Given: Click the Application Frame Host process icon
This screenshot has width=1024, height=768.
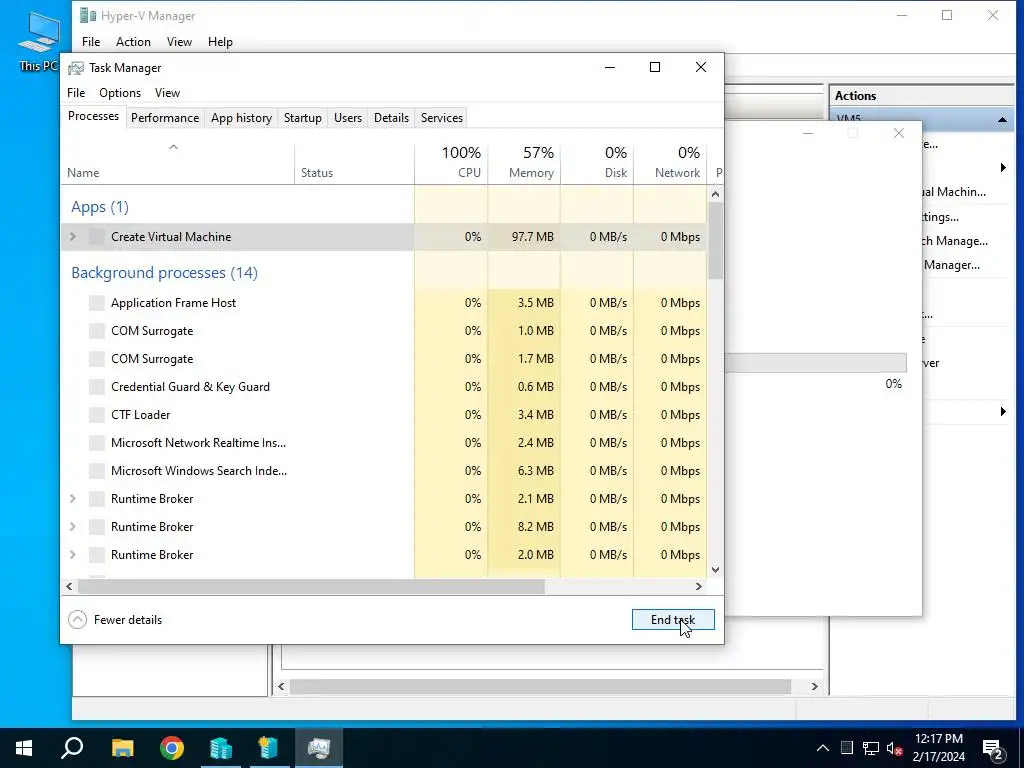Looking at the screenshot, I should pos(97,303).
